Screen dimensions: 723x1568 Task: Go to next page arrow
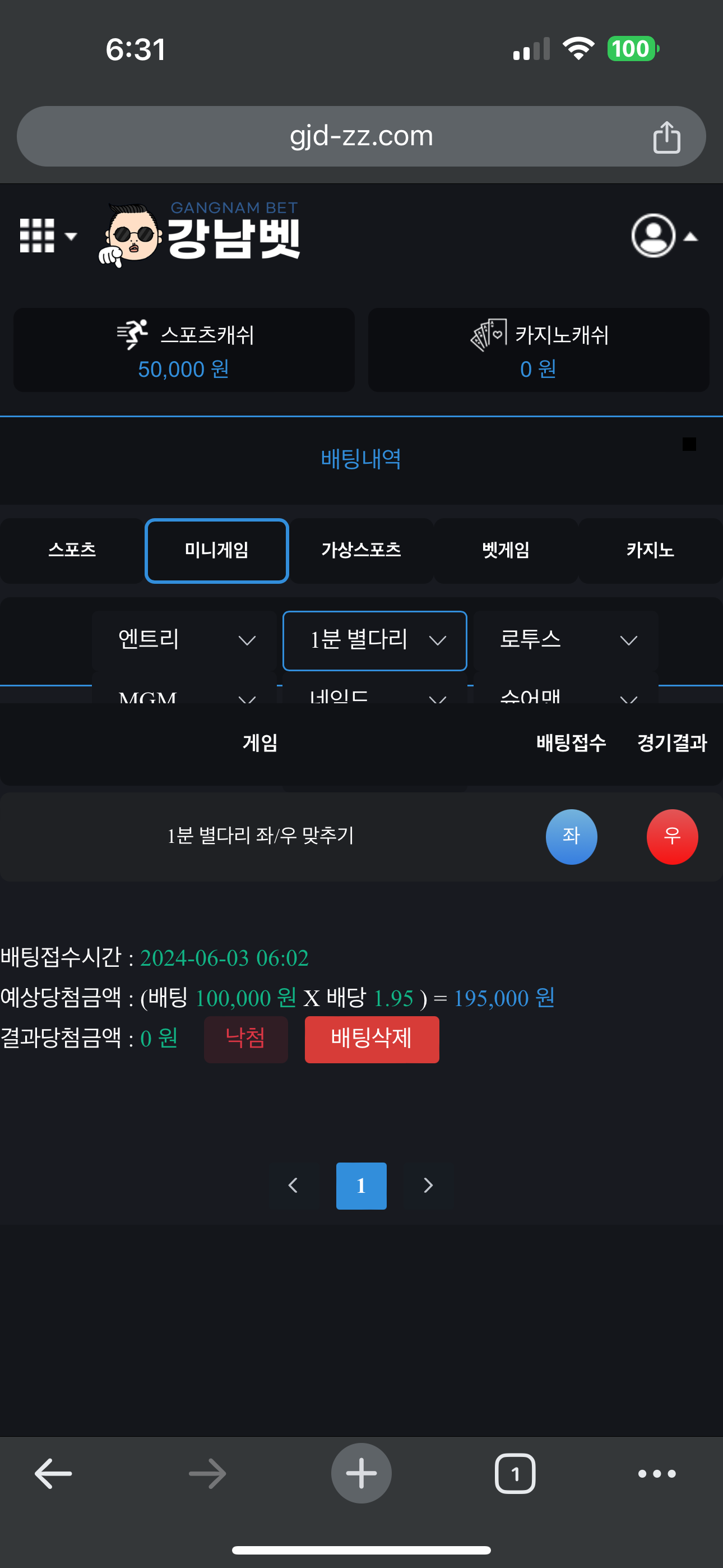coord(428,1186)
